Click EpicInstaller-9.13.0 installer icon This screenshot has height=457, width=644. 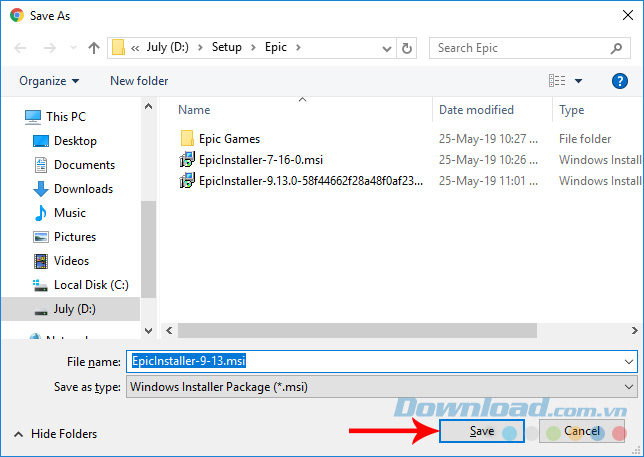pyautogui.click(x=187, y=181)
